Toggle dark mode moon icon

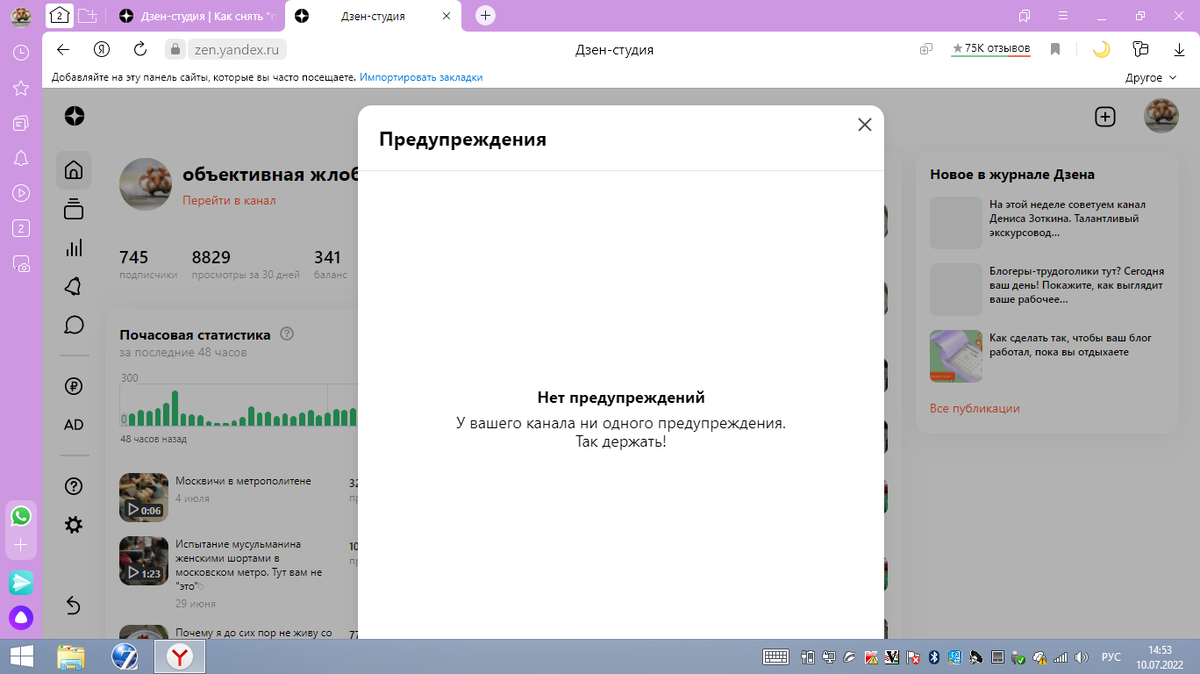[1101, 49]
